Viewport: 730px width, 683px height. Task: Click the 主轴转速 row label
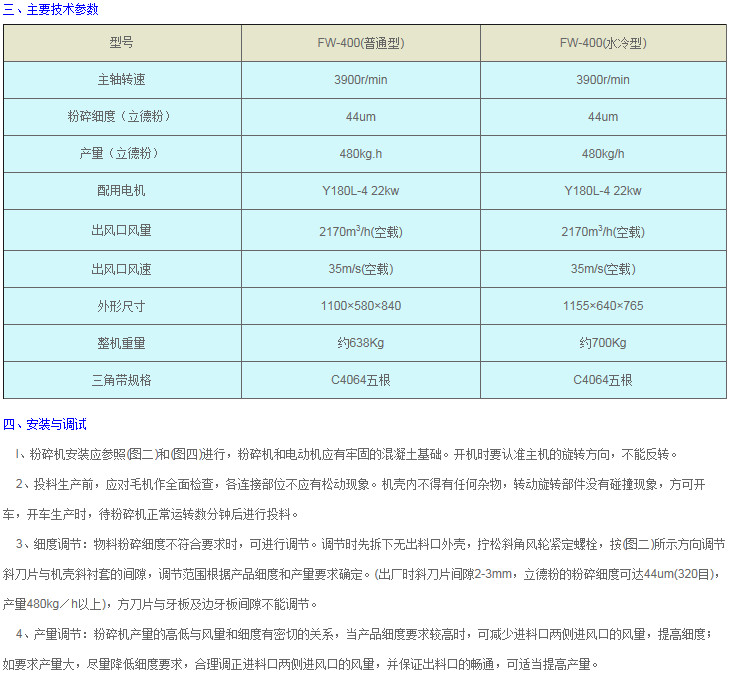[122, 80]
